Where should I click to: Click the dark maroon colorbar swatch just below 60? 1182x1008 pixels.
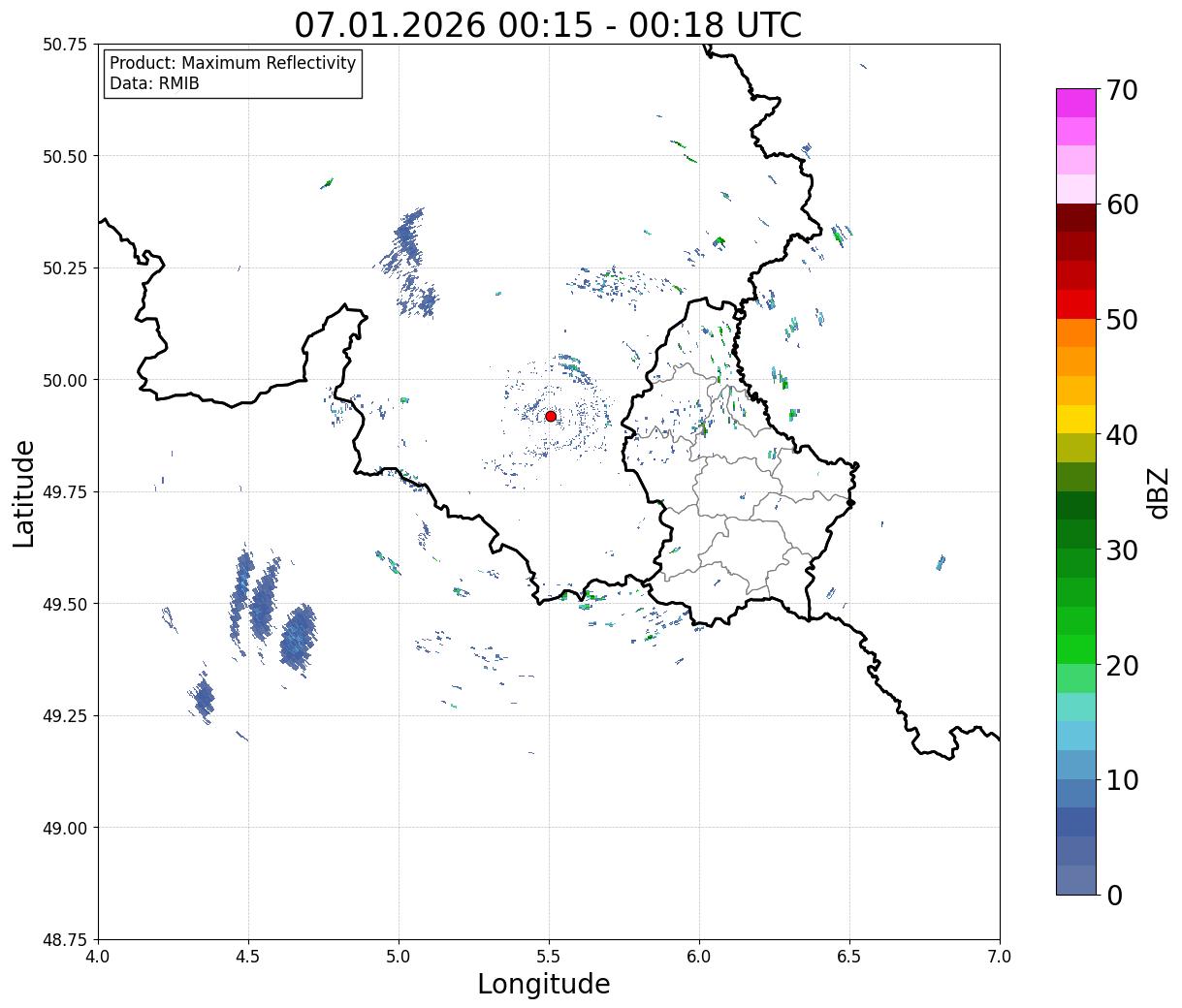(1076, 218)
